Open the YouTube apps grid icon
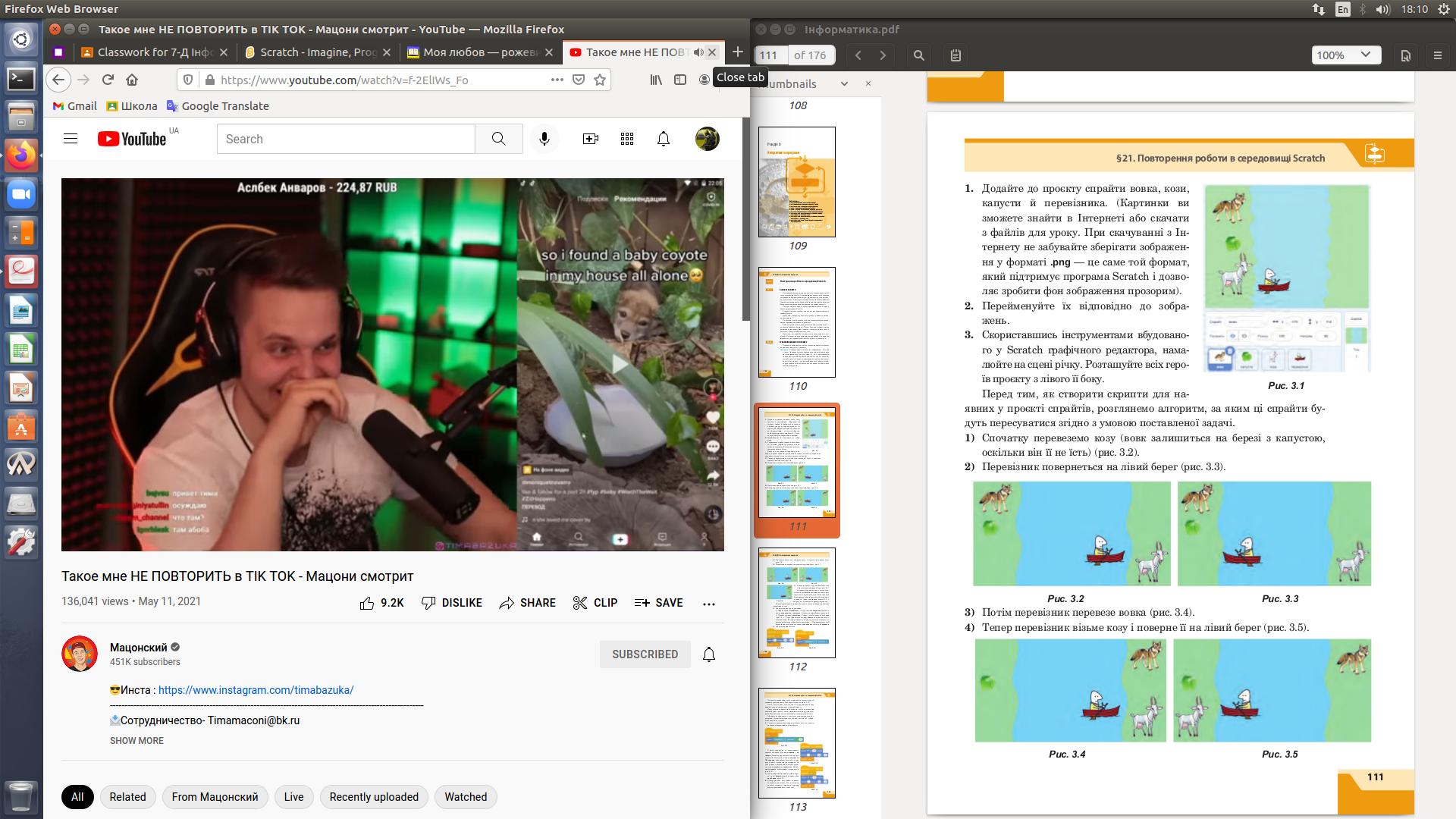Viewport: 1456px width, 819px height. [x=626, y=139]
